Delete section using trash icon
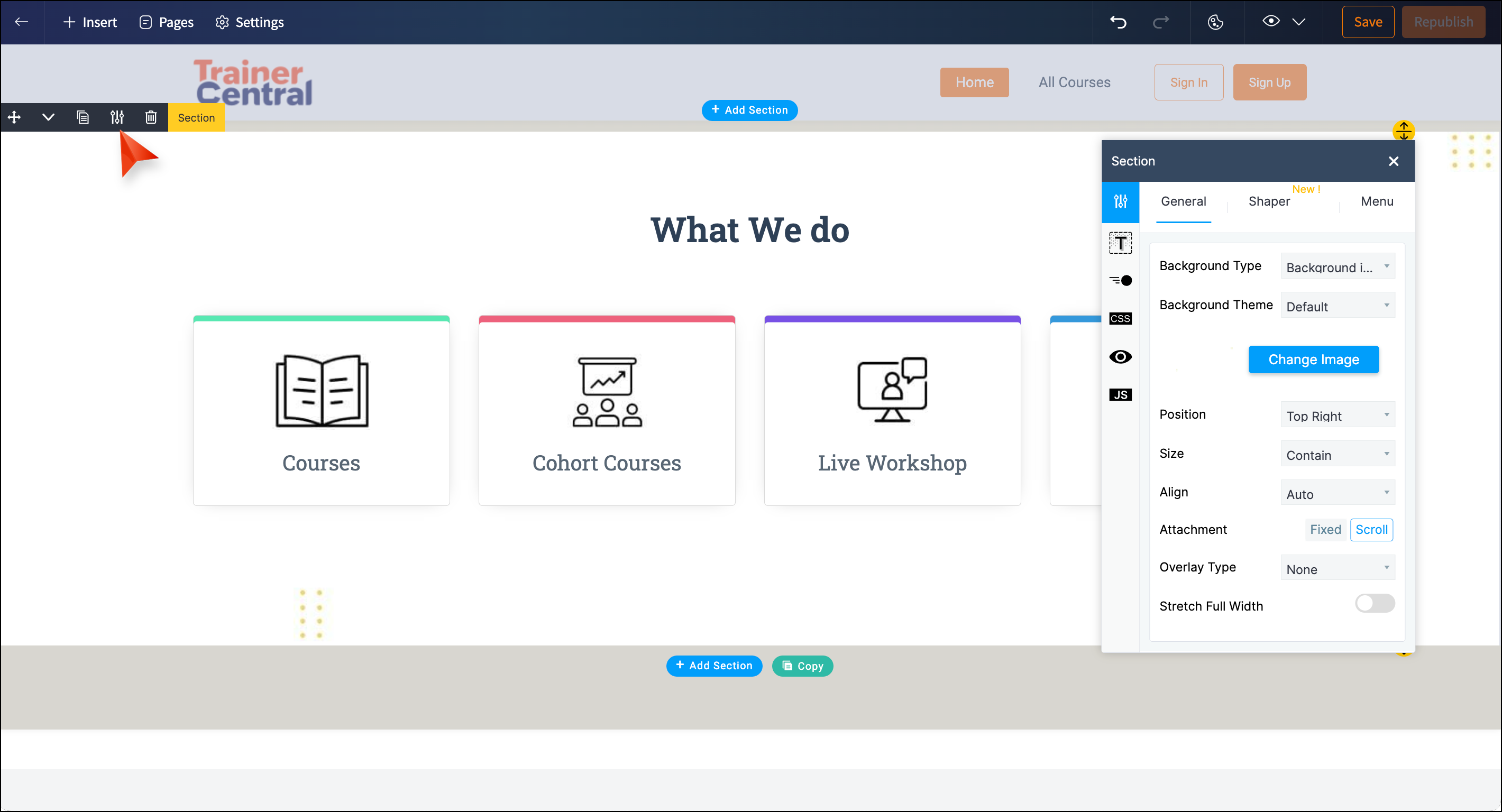This screenshot has width=1502, height=812. coord(150,117)
